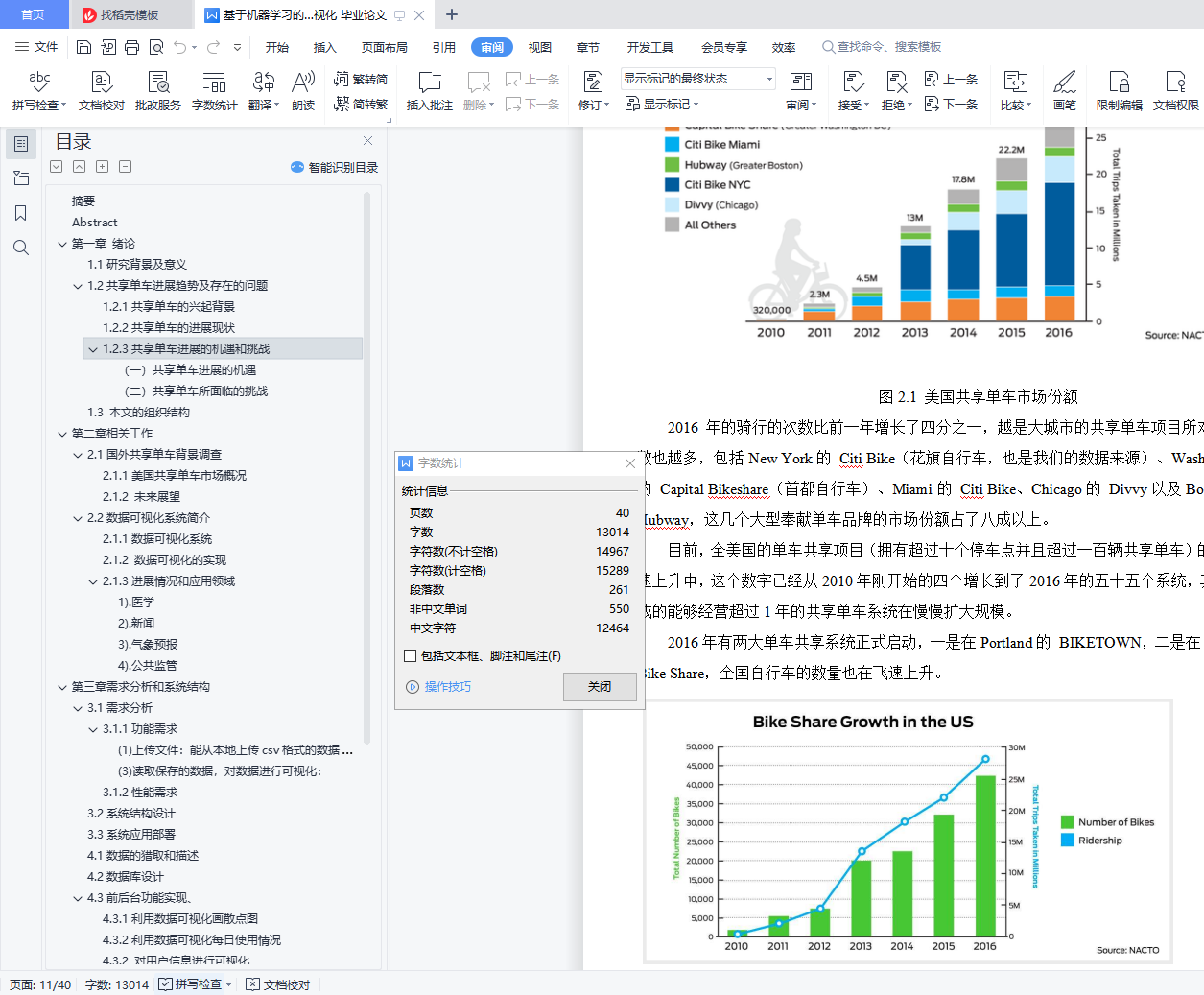
Task: Click the 修订 track changes icon
Action: coord(593,82)
